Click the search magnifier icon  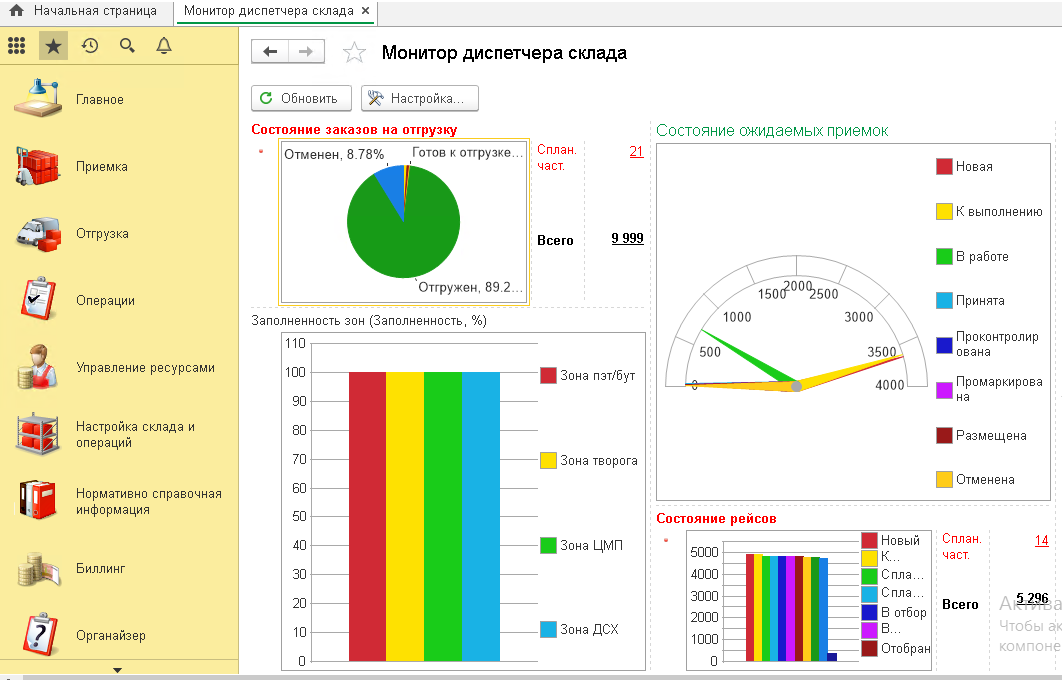pos(127,45)
